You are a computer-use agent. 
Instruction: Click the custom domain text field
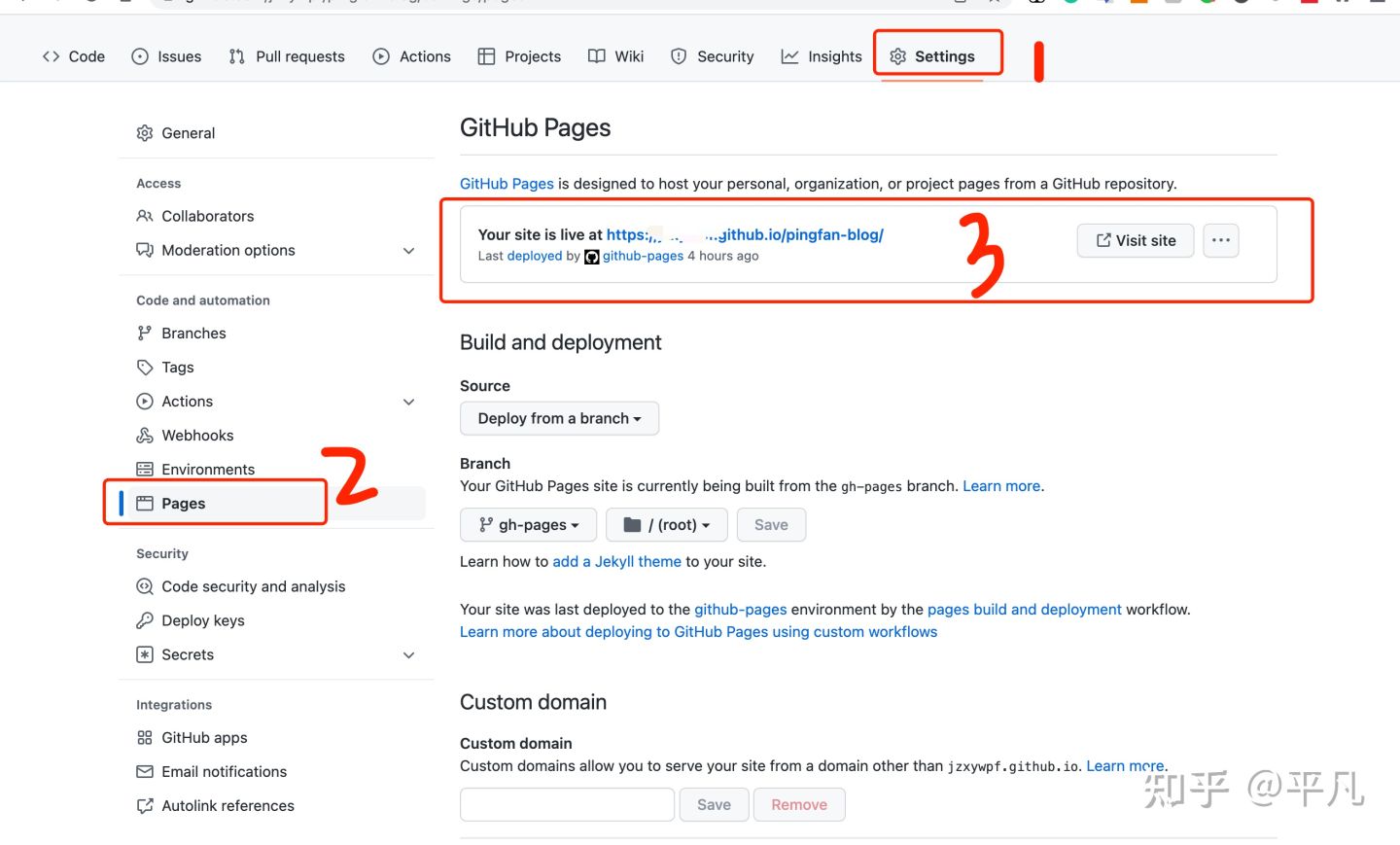pos(567,805)
